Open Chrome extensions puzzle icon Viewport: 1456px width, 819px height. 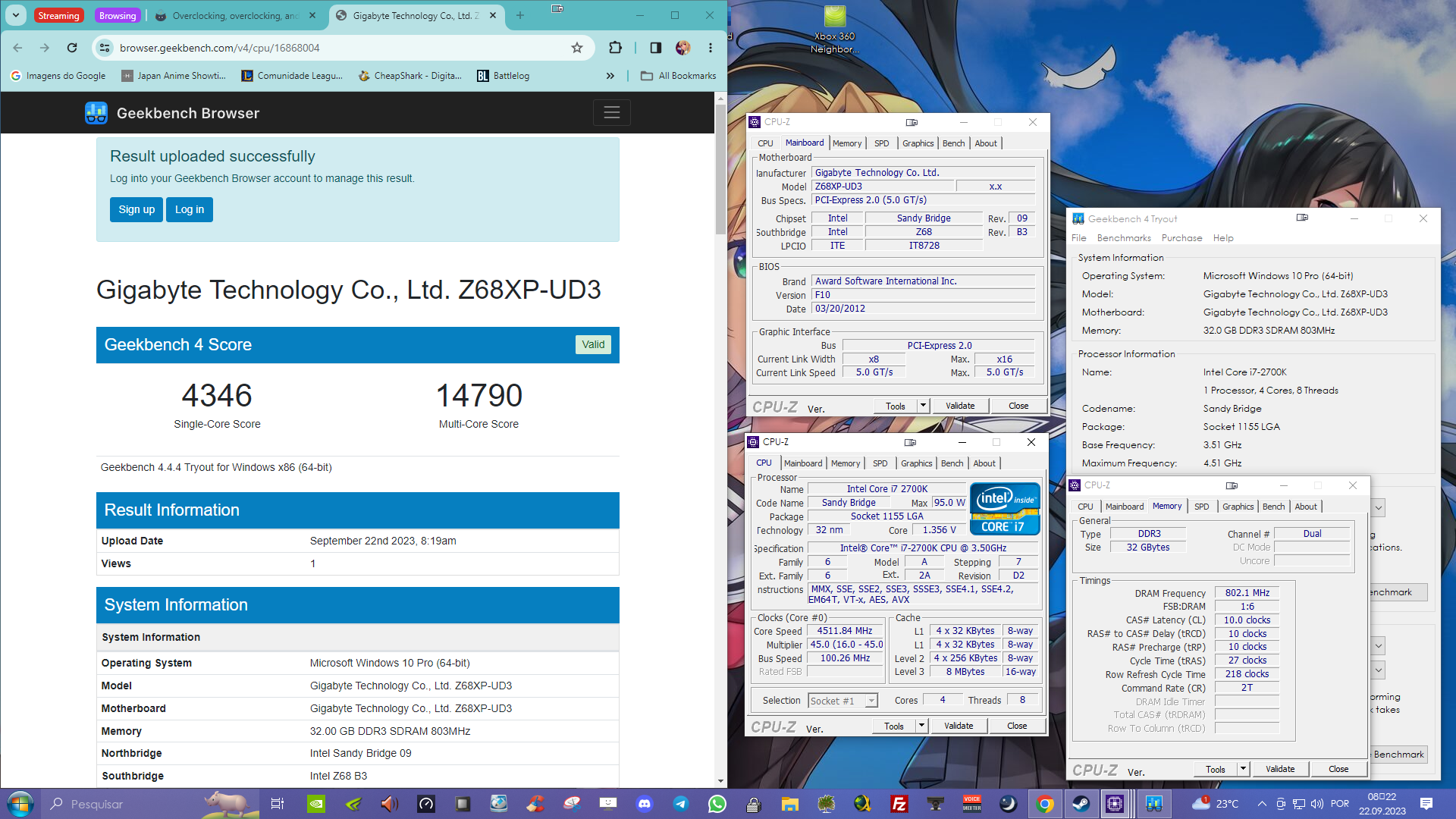615,48
